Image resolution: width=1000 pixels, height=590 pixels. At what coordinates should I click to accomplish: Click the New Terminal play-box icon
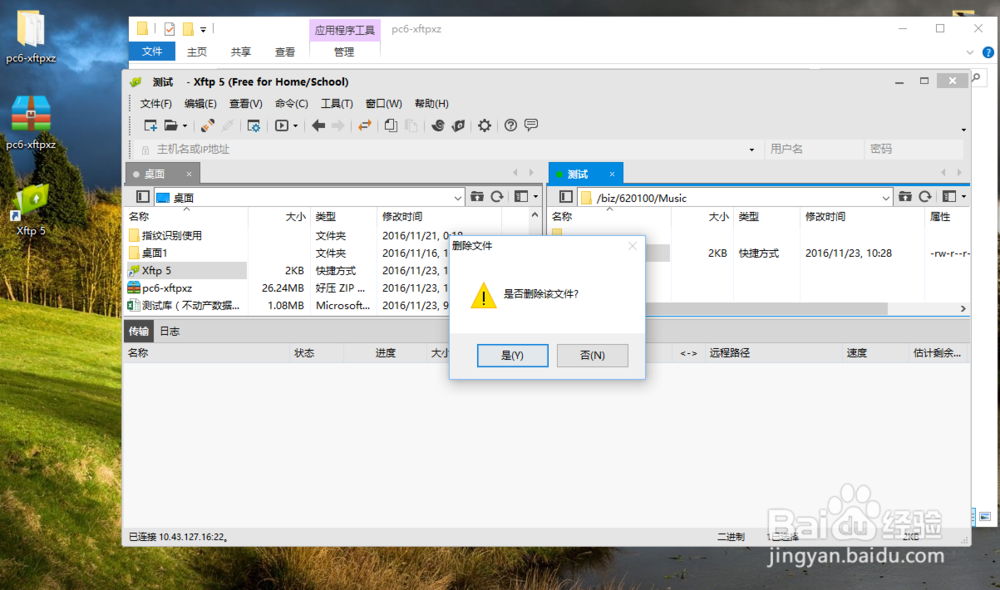click(281, 126)
